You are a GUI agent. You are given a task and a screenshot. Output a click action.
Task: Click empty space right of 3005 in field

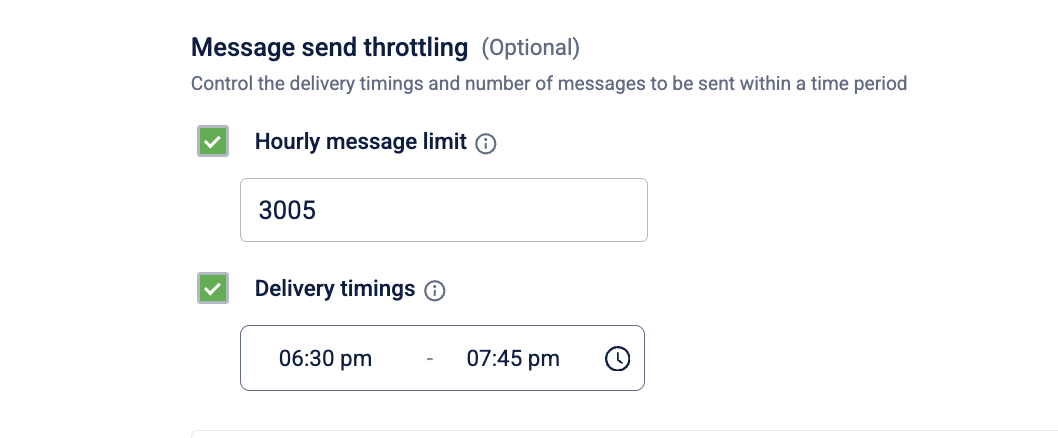click(x=479, y=210)
